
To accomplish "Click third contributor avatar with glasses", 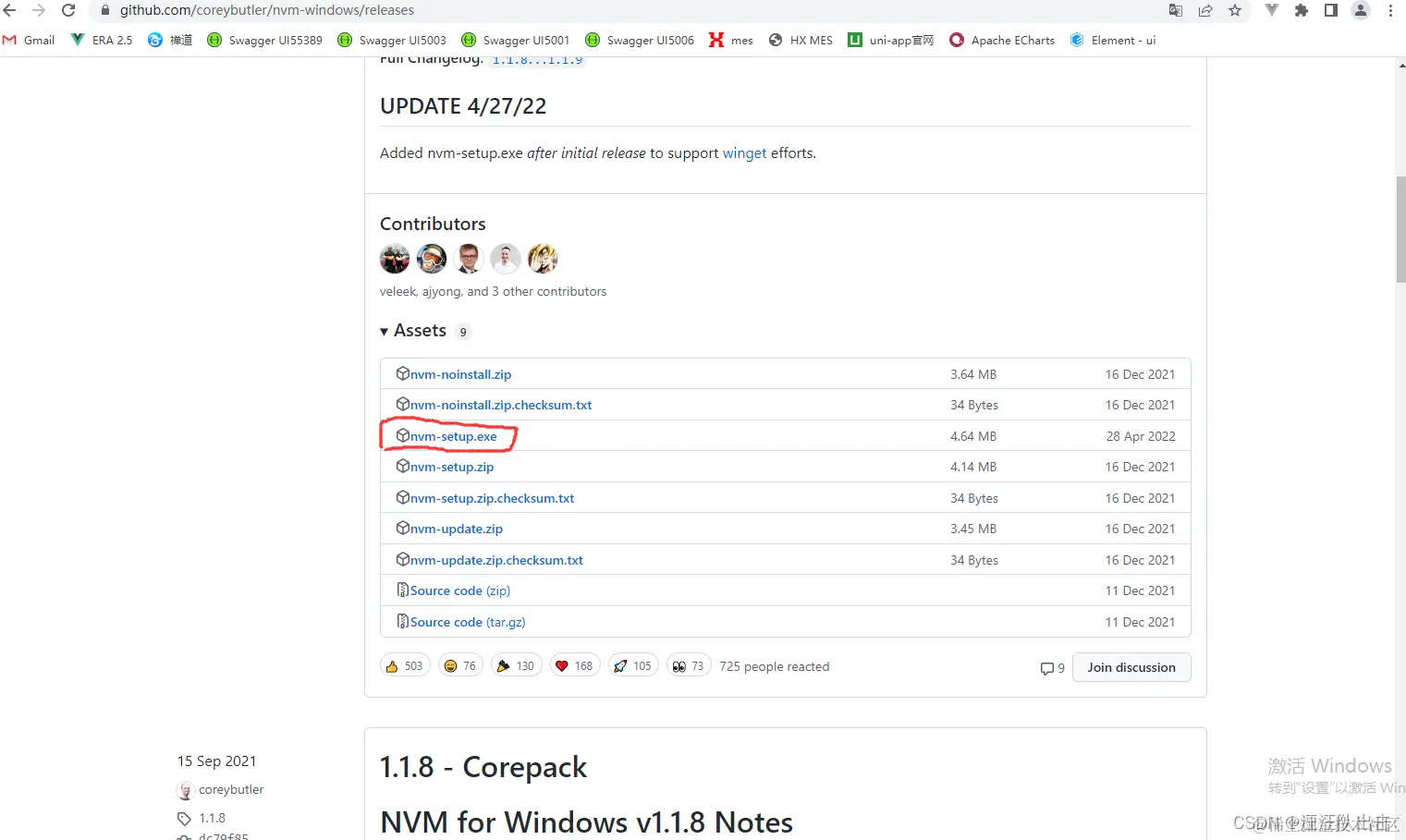I will click(469, 259).
